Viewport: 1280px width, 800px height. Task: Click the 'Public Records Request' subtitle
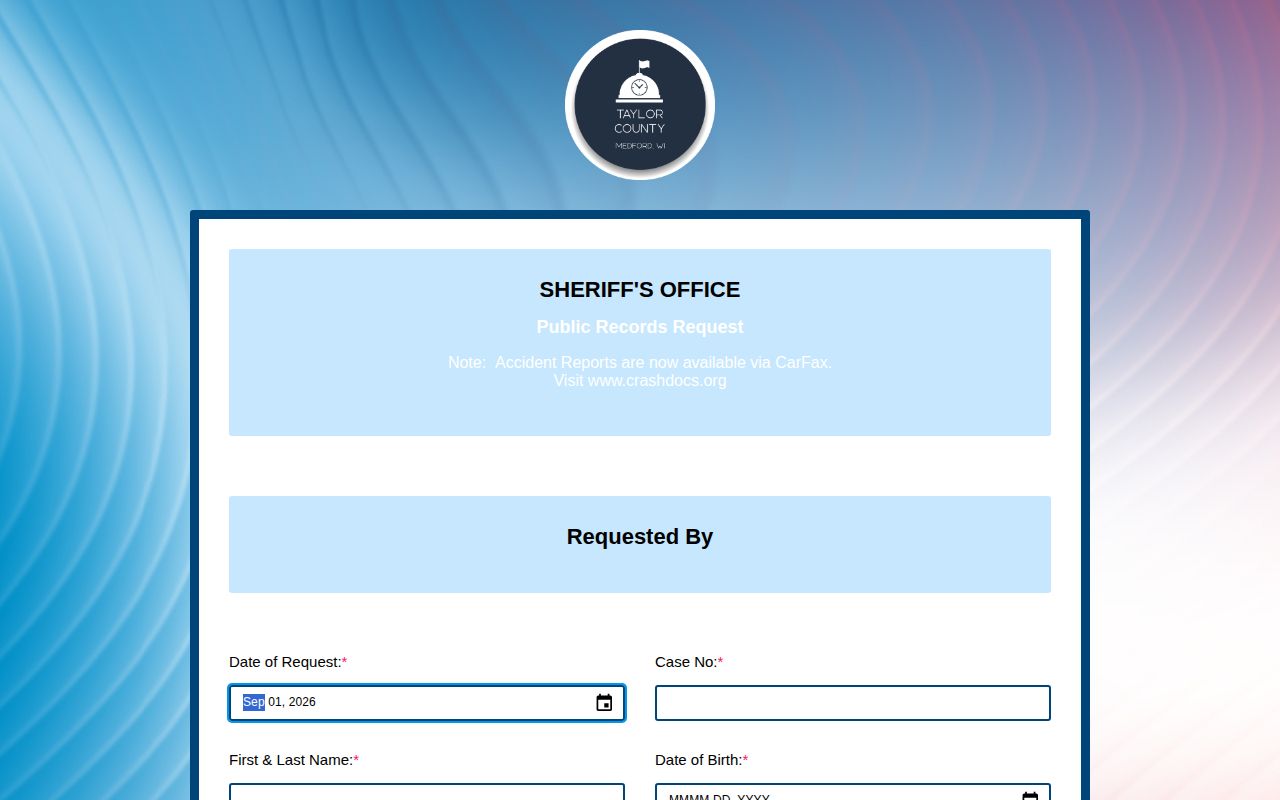tap(640, 327)
